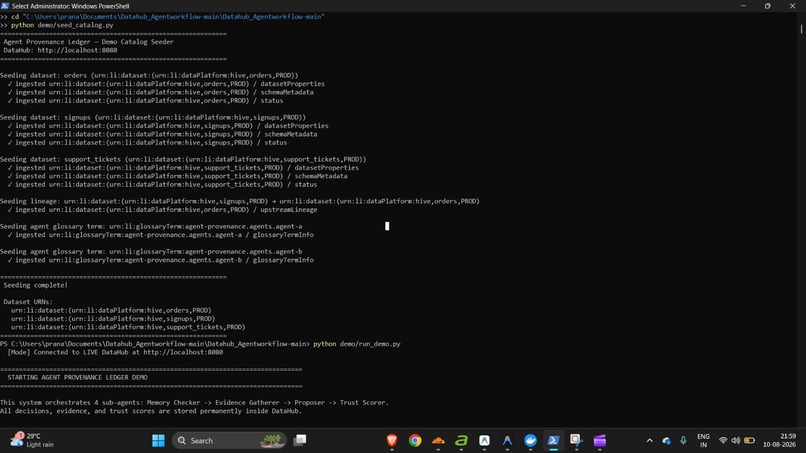The width and height of the screenshot is (806, 453).
Task: Click the 'Dataset URNs:' heading
Action: [x=28, y=302]
